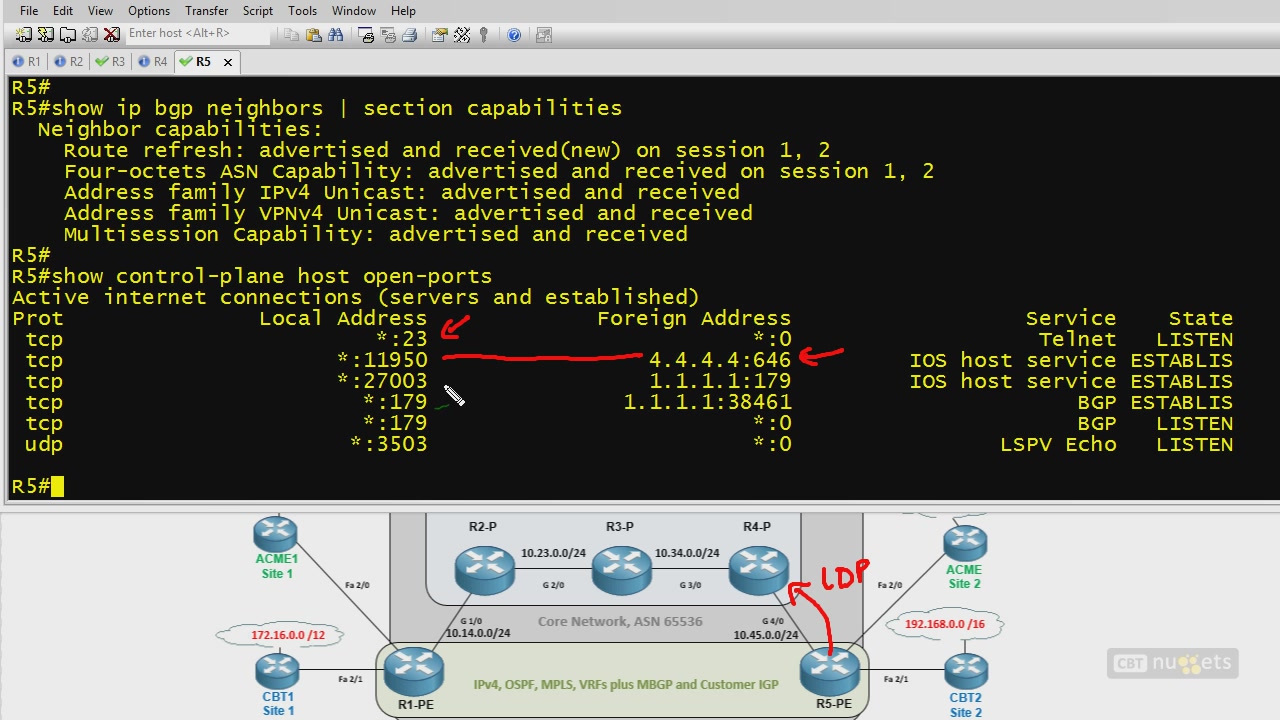Open Global Options from the toolbar
Screen dimensions: 1280x720
coord(462,35)
